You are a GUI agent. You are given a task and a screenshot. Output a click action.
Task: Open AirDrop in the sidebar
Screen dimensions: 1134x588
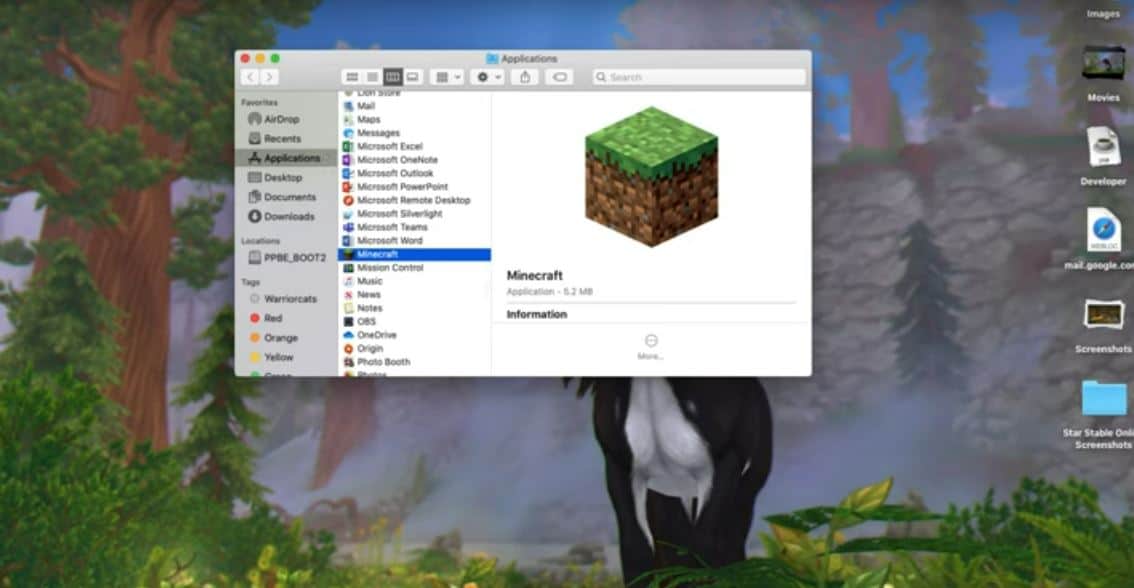[x=280, y=119]
